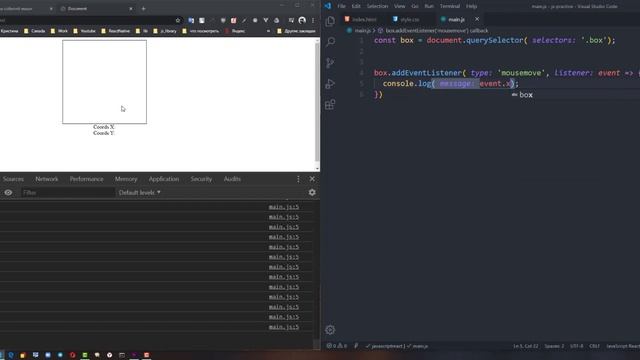
Task: Switch to the Document browser tab
Action: (96, 9)
